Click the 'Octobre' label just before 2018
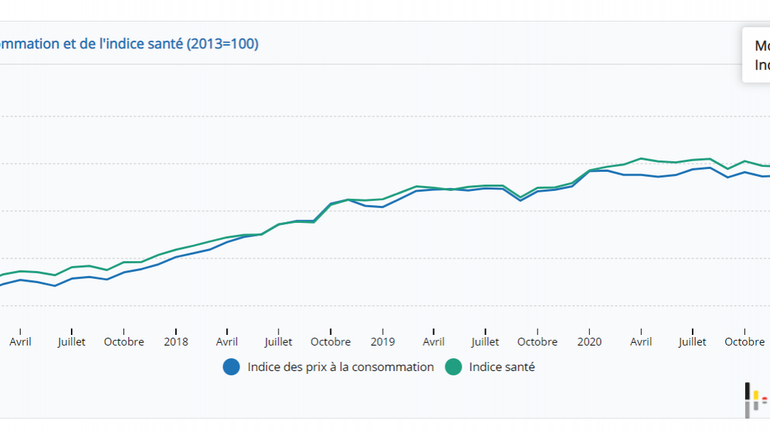The width and height of the screenshot is (770, 433). (x=124, y=341)
